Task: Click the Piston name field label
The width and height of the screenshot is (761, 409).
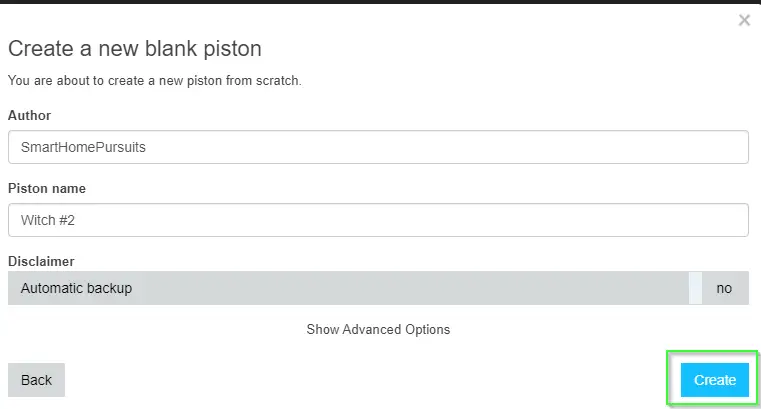Action: [47, 188]
